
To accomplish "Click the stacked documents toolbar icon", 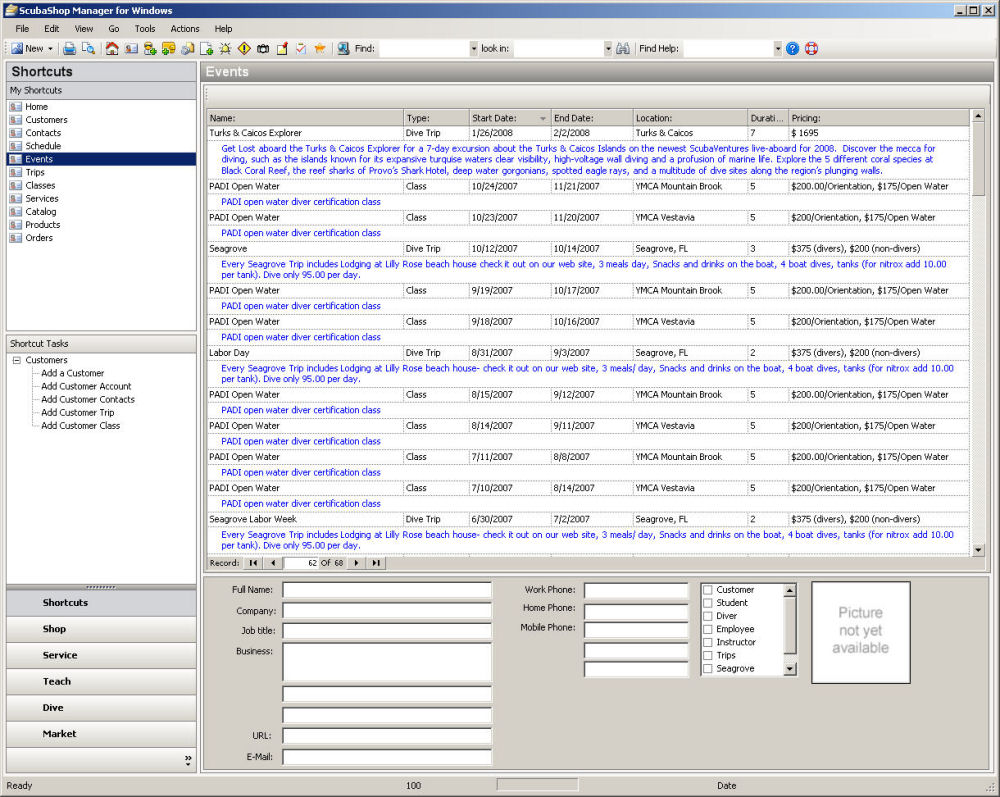I will click(188, 48).
